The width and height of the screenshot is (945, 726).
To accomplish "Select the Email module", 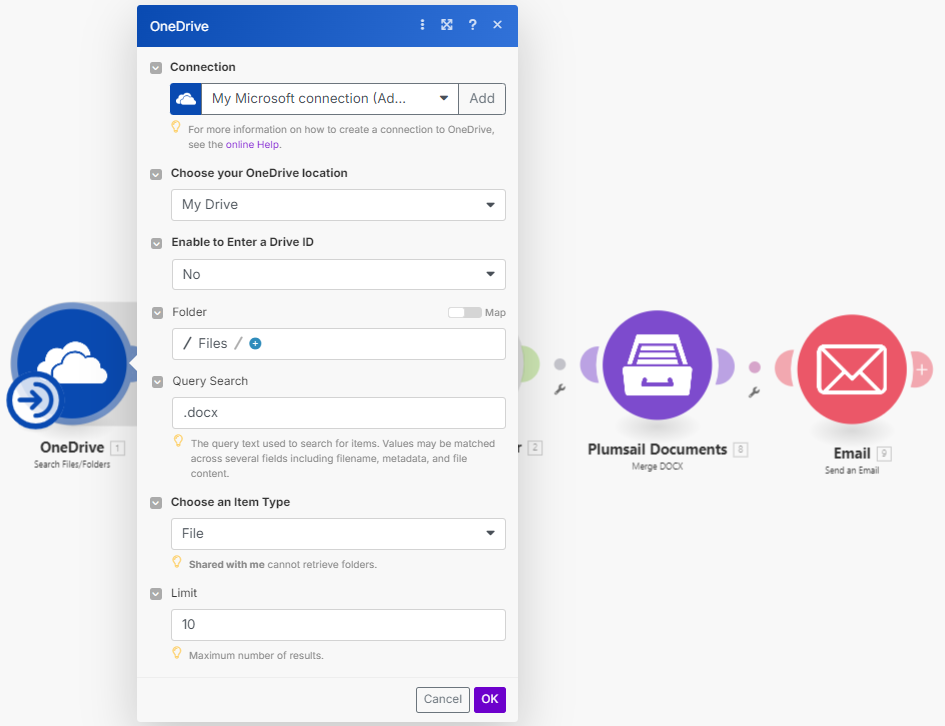I will pos(852,369).
